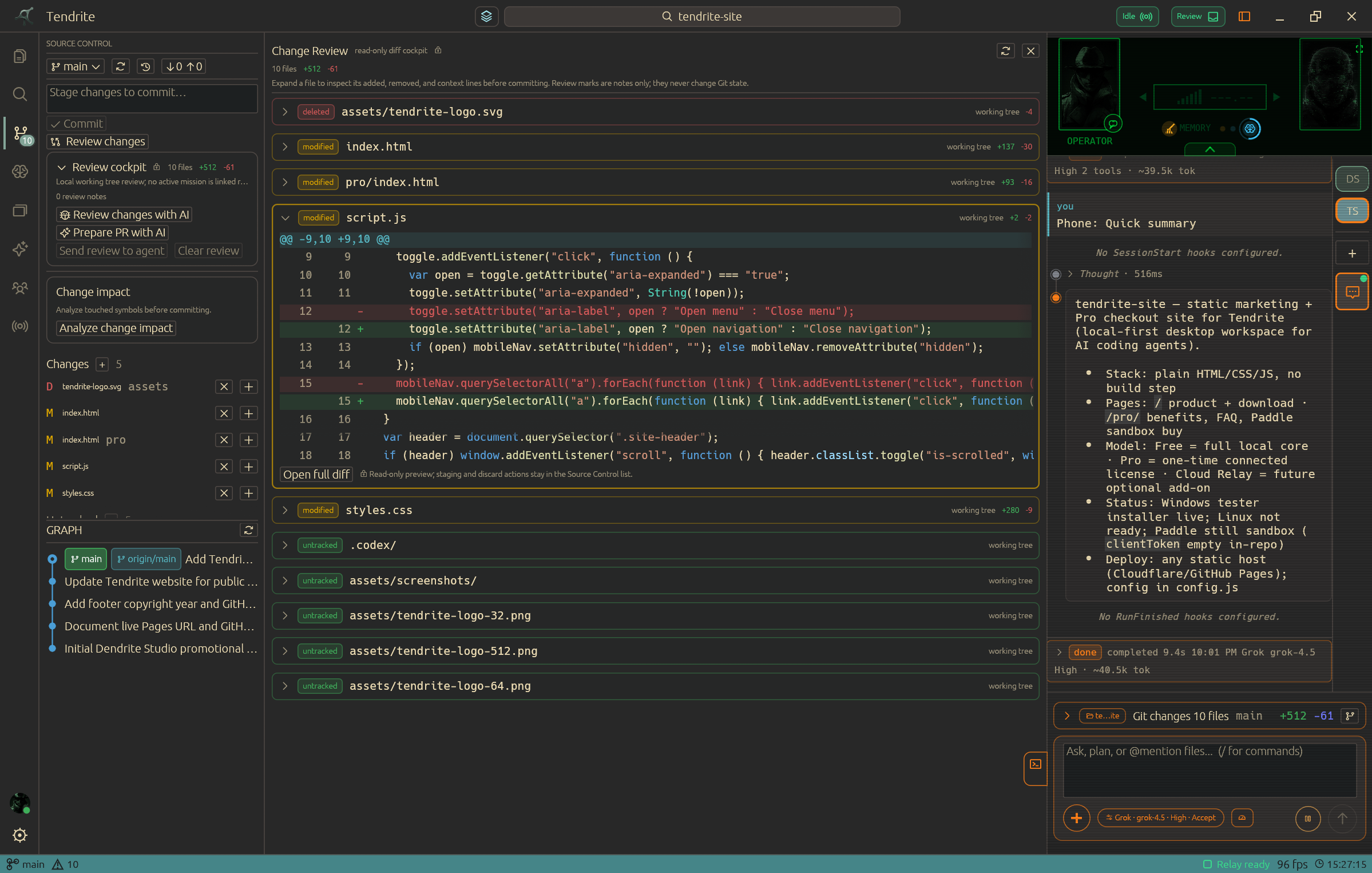Toggle the Relay ready status indicator
Screen dimensions: 1372x873
1236,864
